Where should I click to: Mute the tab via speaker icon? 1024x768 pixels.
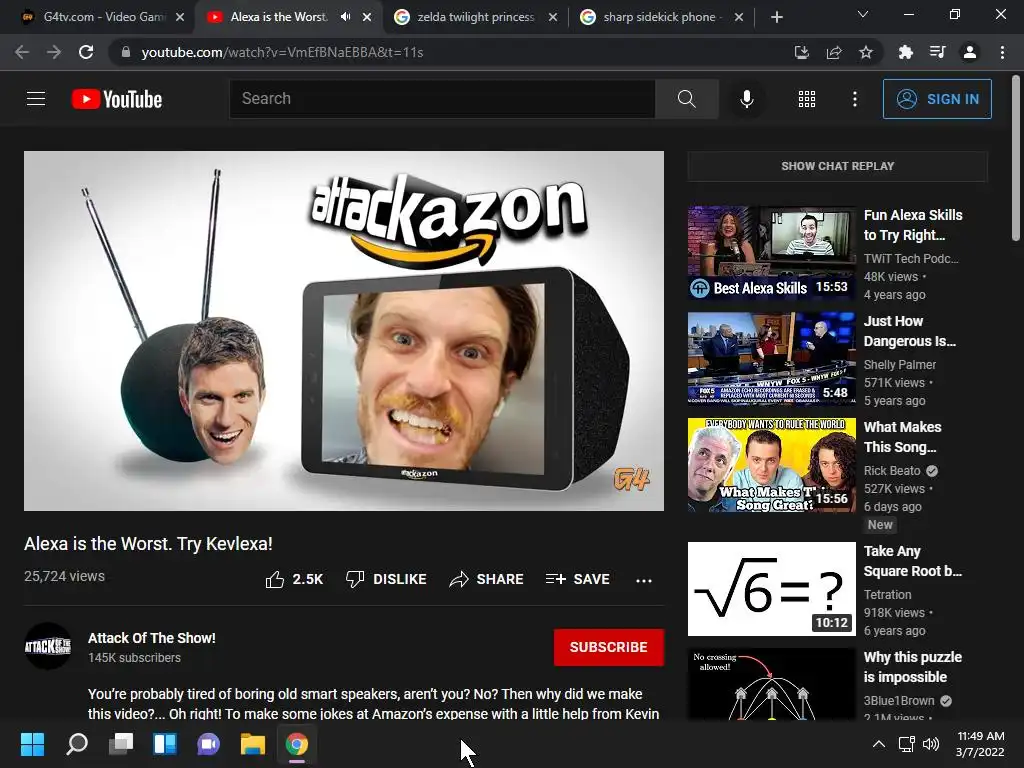pyautogui.click(x=345, y=17)
